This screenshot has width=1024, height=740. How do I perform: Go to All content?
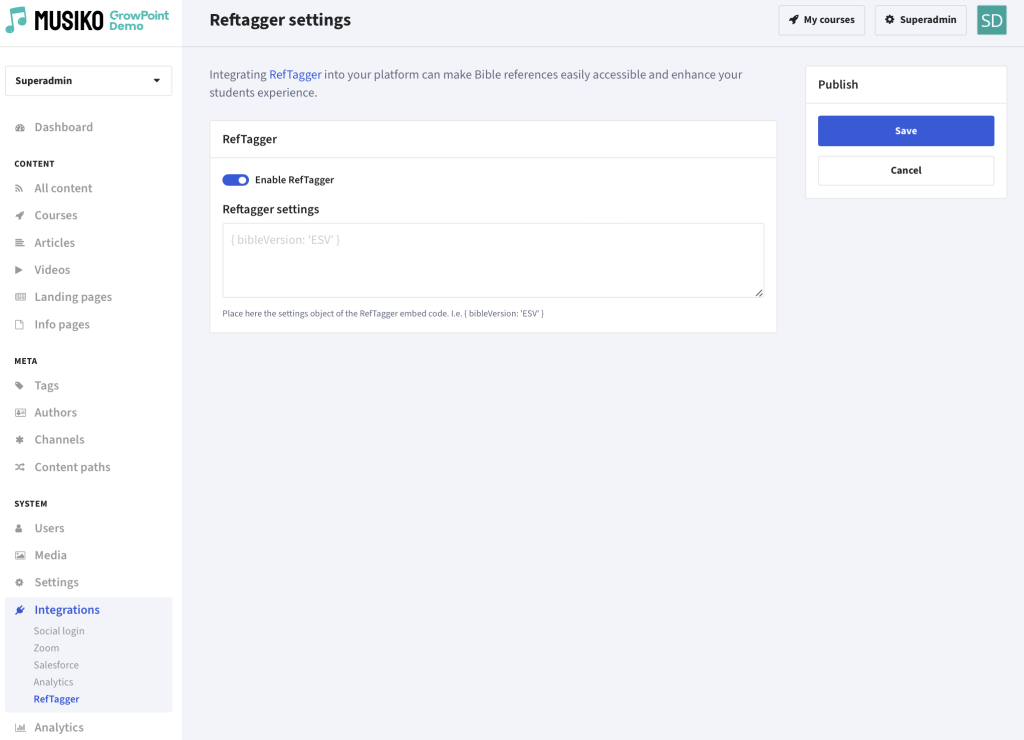[x=63, y=188]
